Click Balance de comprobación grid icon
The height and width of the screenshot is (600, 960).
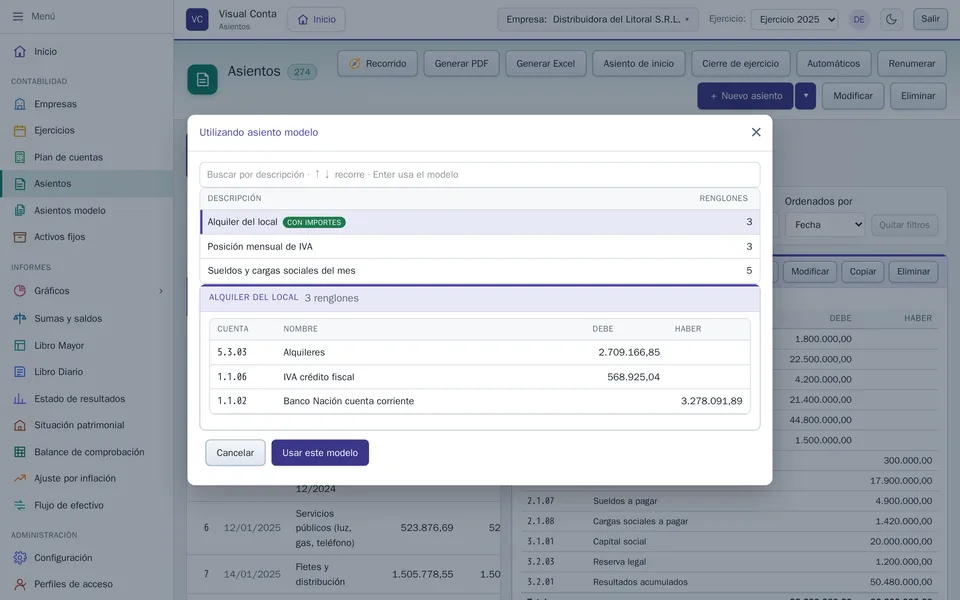20,452
